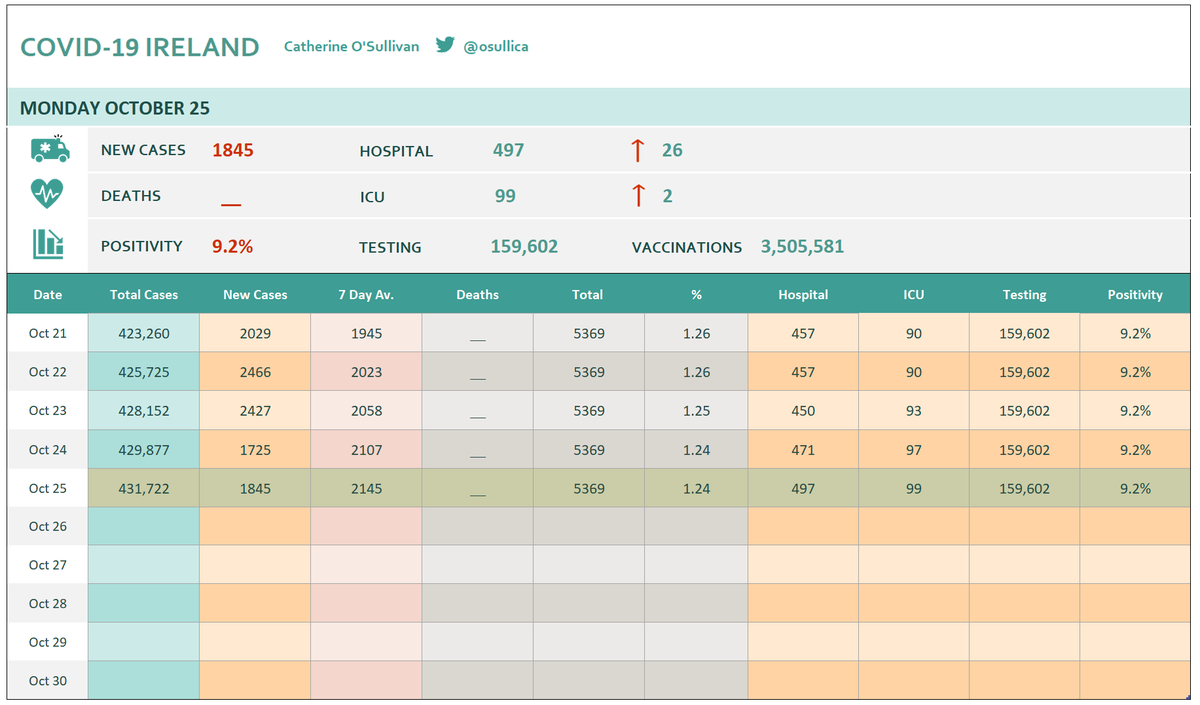The width and height of the screenshot is (1200, 705).
Task: Select the Total Cases column header
Action: coord(144,295)
